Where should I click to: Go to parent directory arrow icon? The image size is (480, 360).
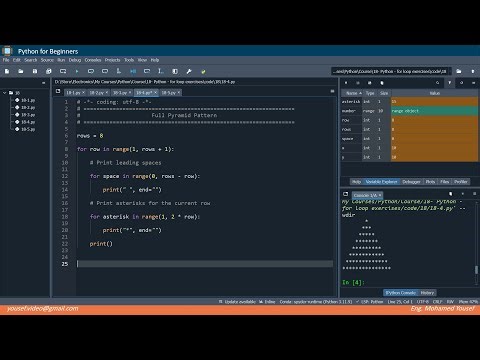pyautogui.click(x=473, y=71)
